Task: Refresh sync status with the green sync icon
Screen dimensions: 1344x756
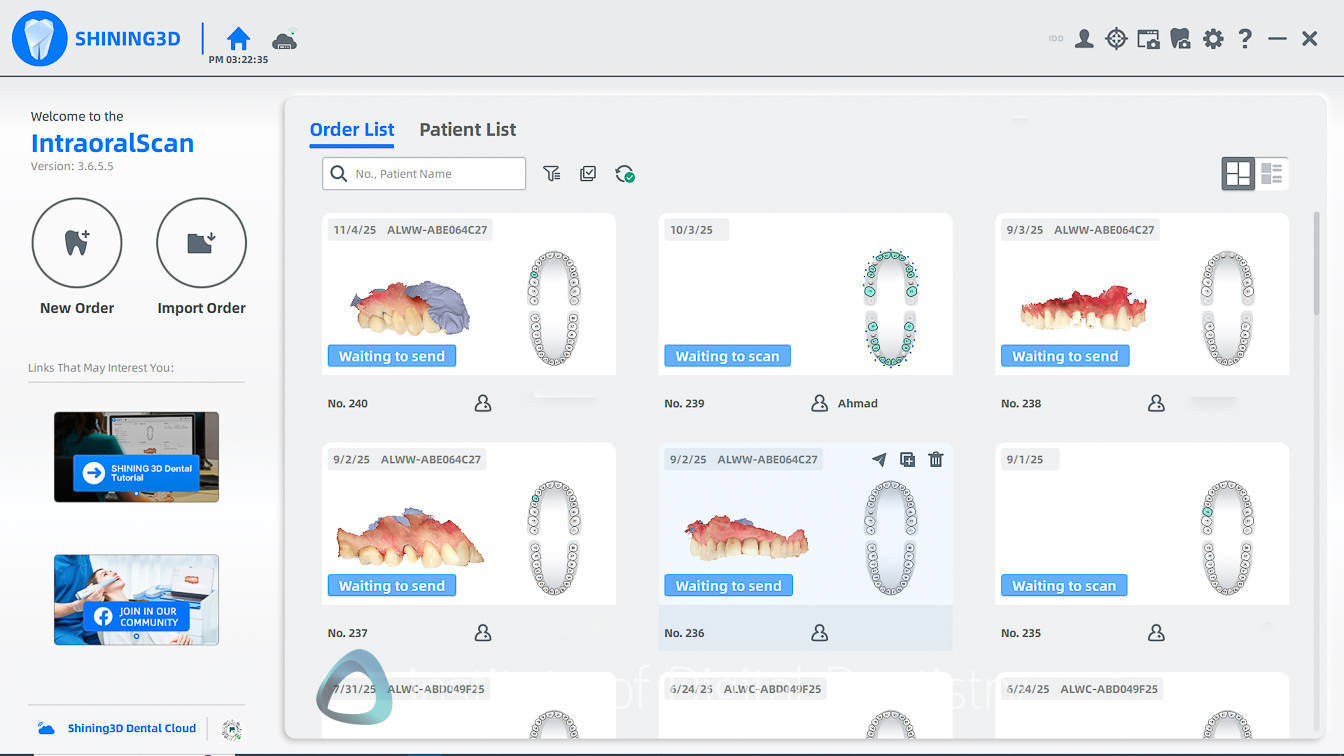Action: (624, 173)
